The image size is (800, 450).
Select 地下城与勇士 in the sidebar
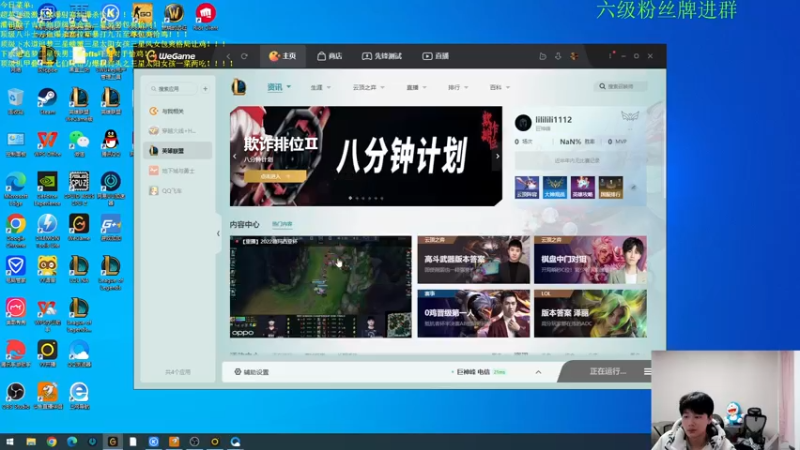point(178,170)
